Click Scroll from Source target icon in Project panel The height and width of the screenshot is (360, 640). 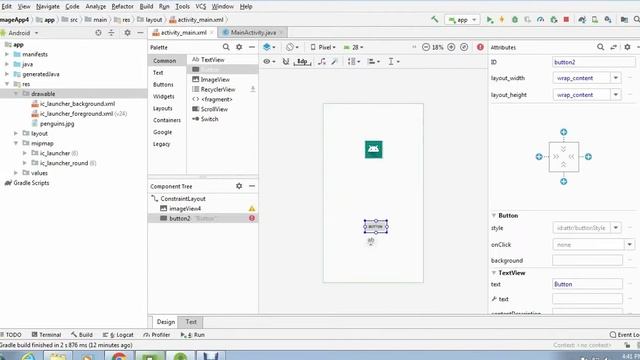pyautogui.click(x=98, y=33)
